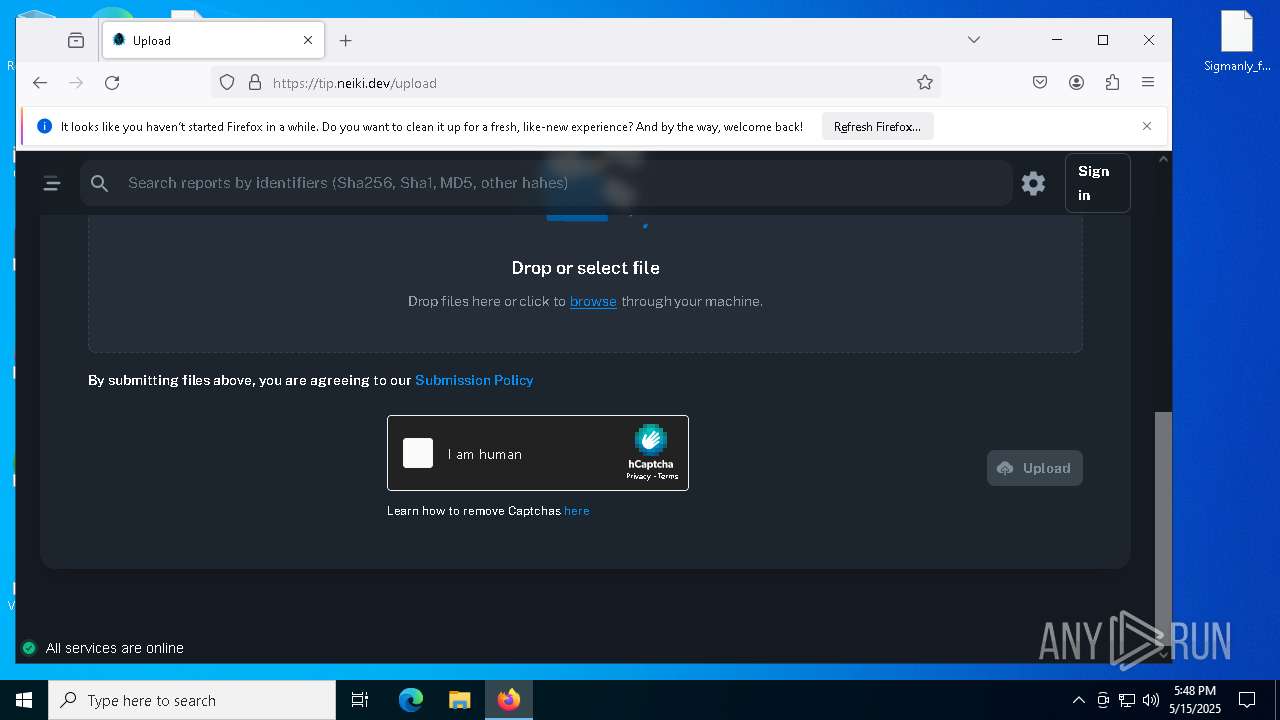
Task: Click the Refresh Firefox button
Action: [878, 127]
